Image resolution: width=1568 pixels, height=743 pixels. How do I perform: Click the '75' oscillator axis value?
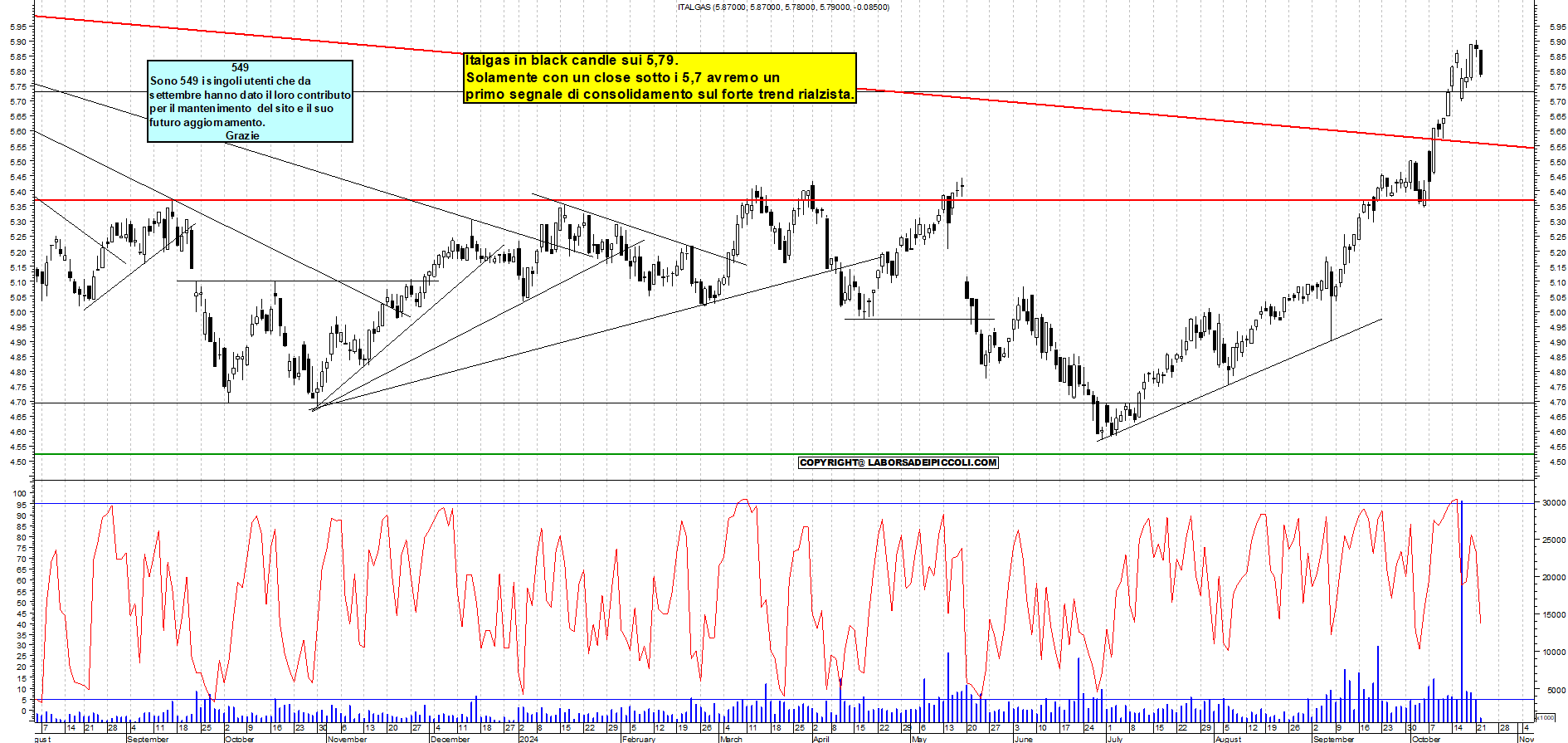(22, 548)
